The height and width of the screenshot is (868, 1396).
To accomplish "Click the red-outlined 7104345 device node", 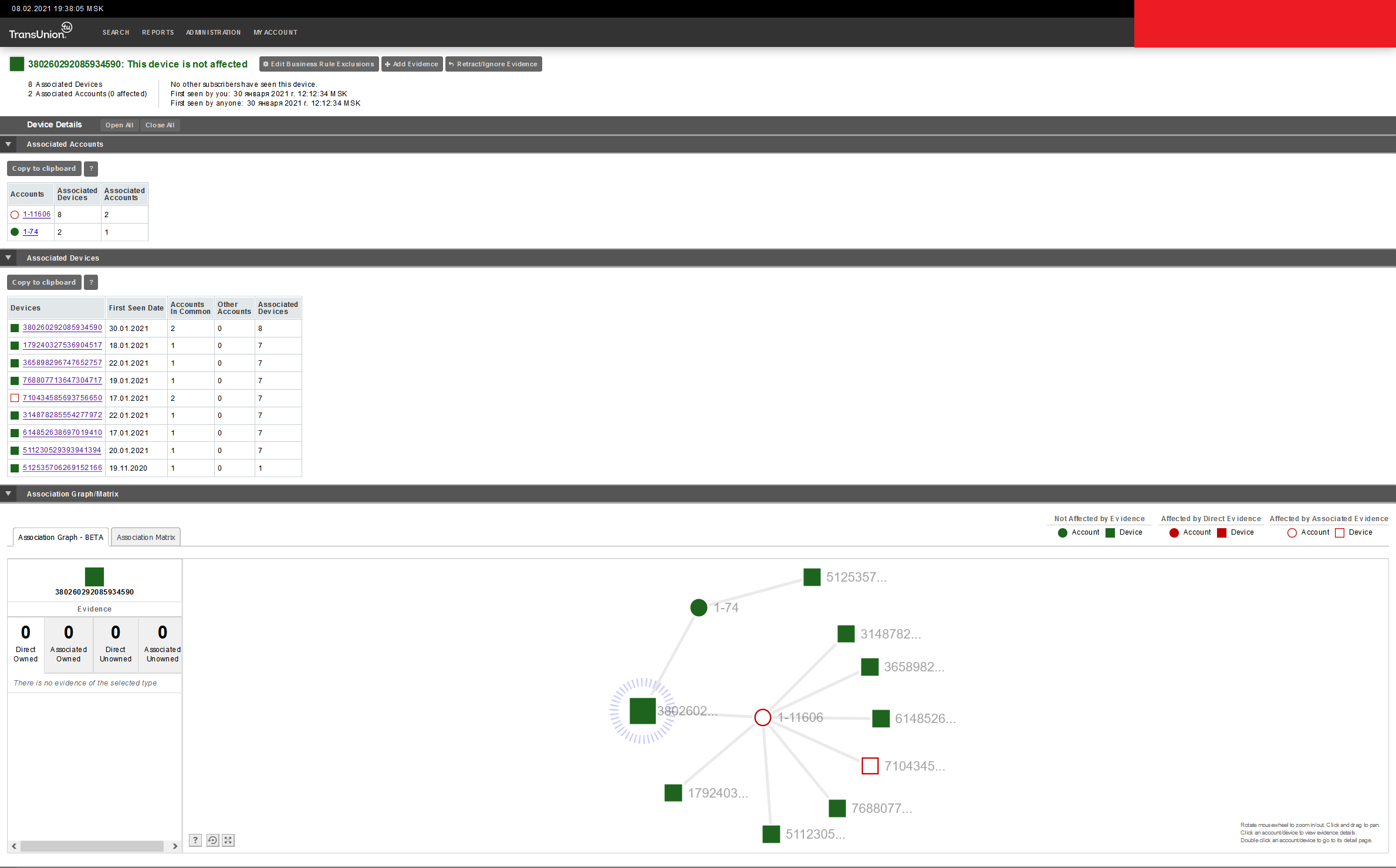I will coord(870,766).
